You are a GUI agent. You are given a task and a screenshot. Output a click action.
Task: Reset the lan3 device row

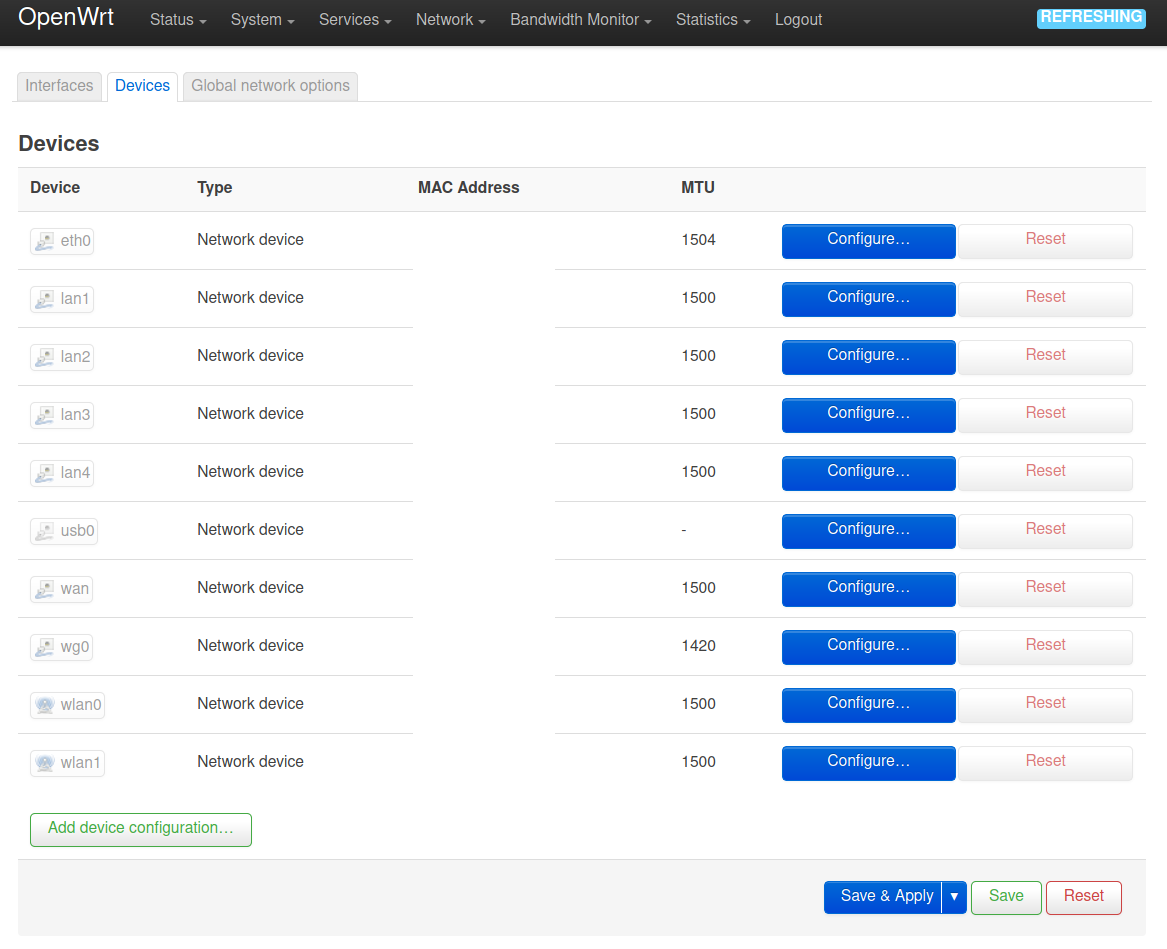[1046, 415]
